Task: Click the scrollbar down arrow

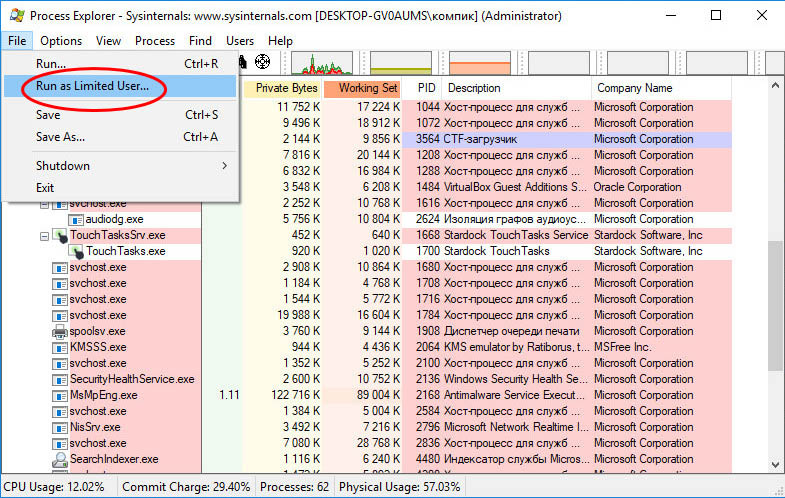Action: (775, 465)
